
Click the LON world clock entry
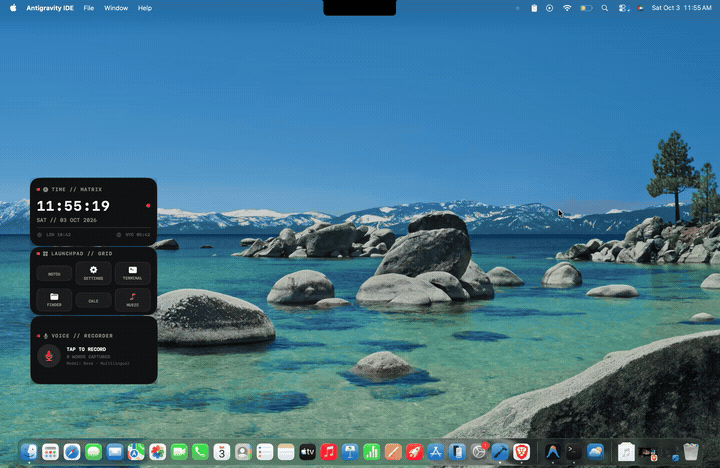(54, 235)
